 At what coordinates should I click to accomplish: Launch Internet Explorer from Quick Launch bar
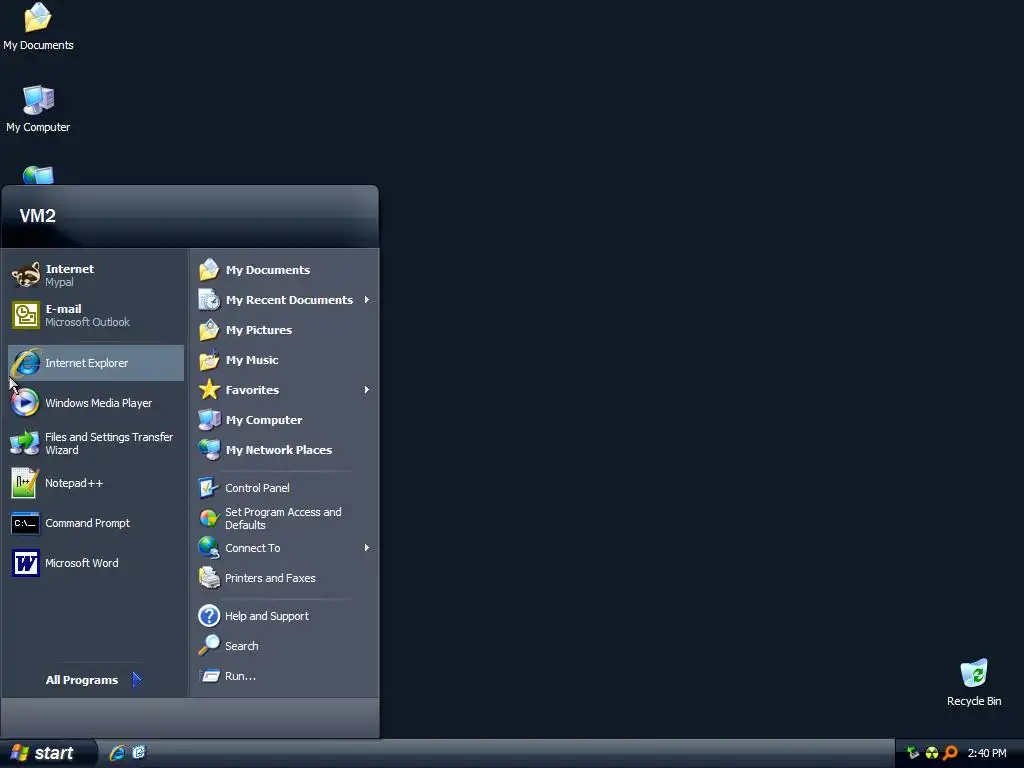pyautogui.click(x=118, y=753)
